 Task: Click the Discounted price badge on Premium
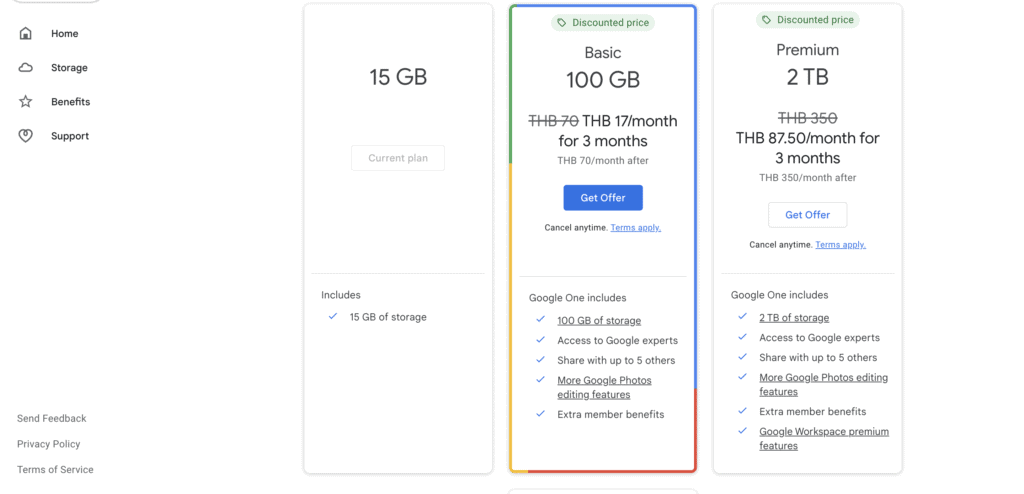(808, 20)
